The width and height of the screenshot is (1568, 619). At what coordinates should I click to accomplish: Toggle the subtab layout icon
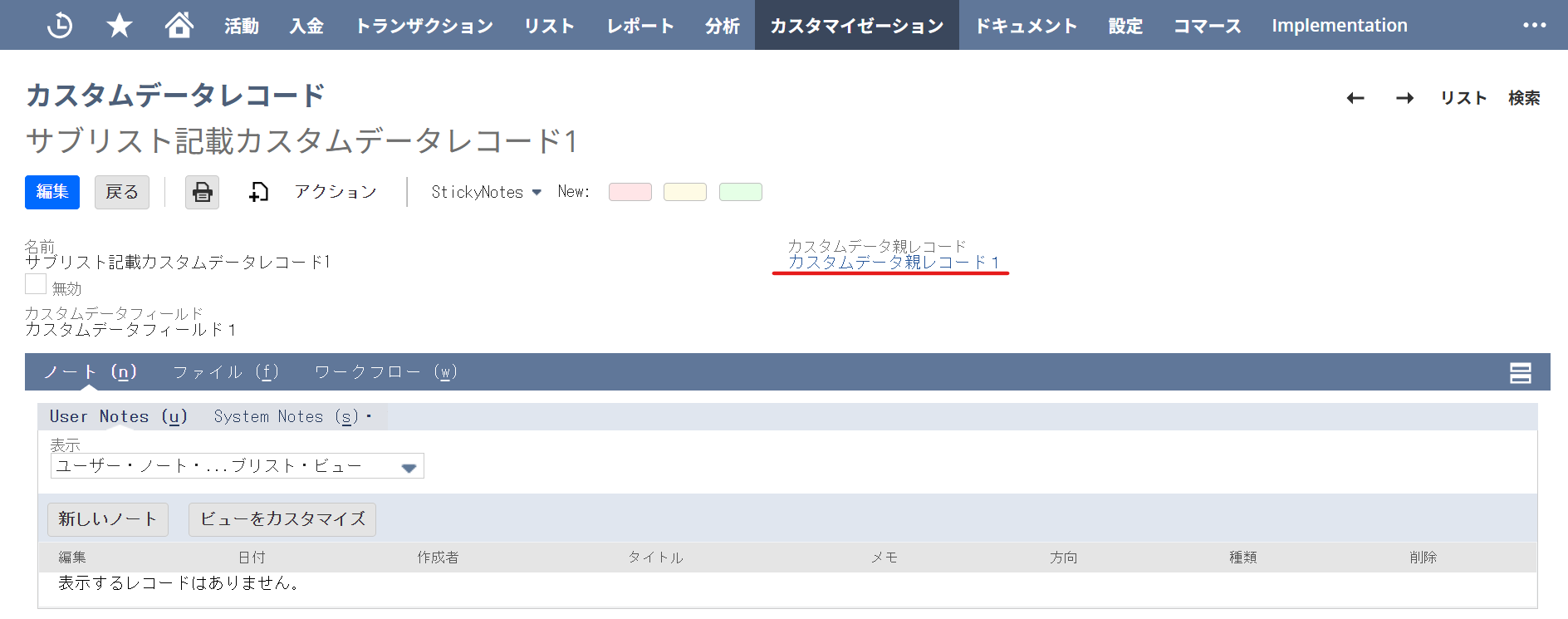1521,373
